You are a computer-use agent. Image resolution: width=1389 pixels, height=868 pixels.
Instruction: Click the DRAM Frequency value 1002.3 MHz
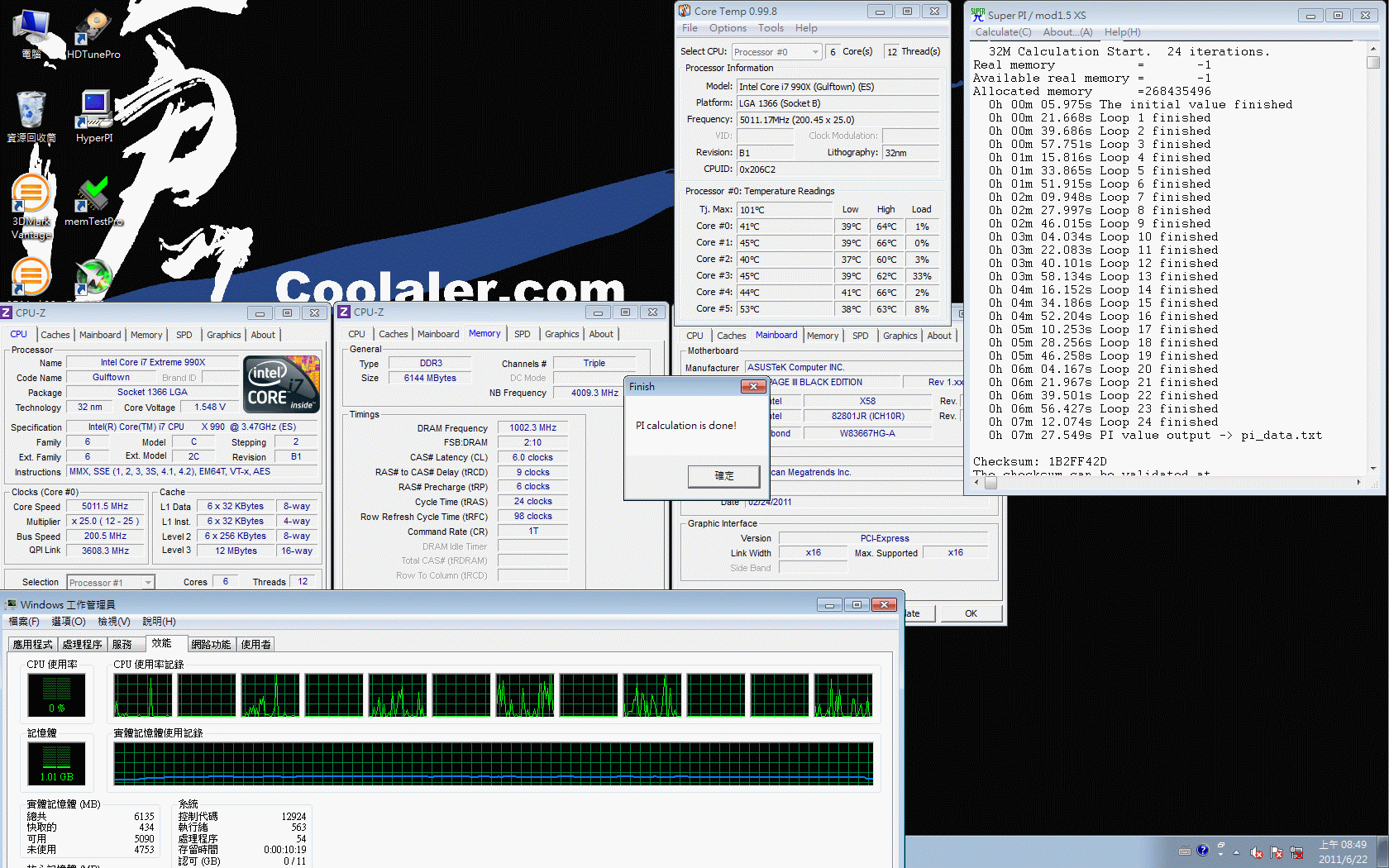[x=532, y=428]
